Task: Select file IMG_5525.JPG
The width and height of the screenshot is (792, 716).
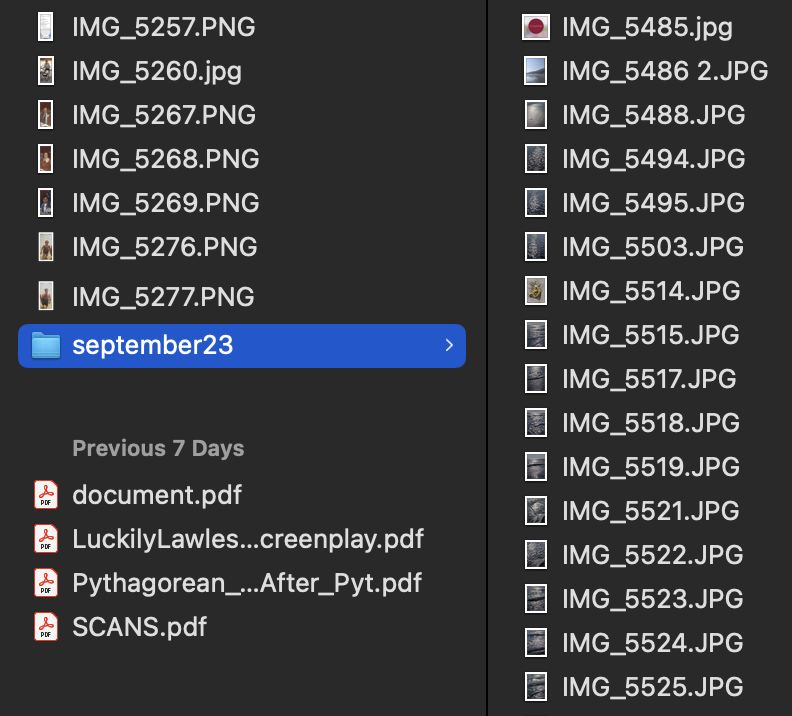Action: coord(652,687)
